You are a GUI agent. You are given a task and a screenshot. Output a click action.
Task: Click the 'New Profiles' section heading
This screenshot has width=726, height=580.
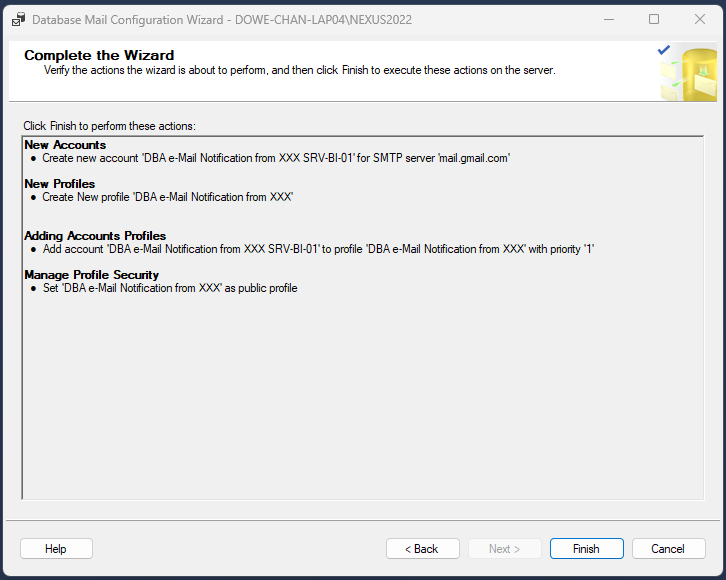(60, 184)
